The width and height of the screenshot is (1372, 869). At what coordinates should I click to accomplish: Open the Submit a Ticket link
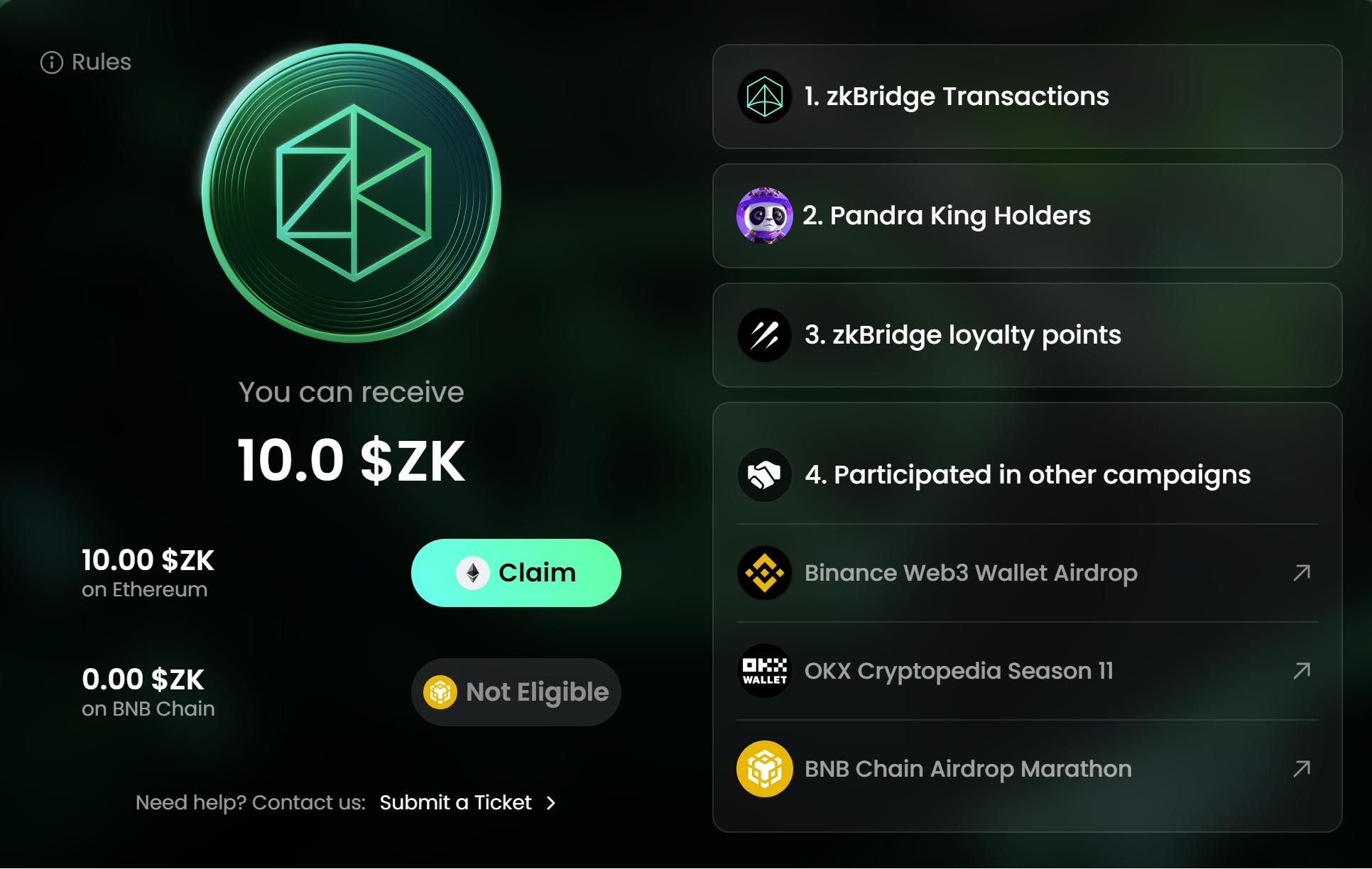[455, 802]
